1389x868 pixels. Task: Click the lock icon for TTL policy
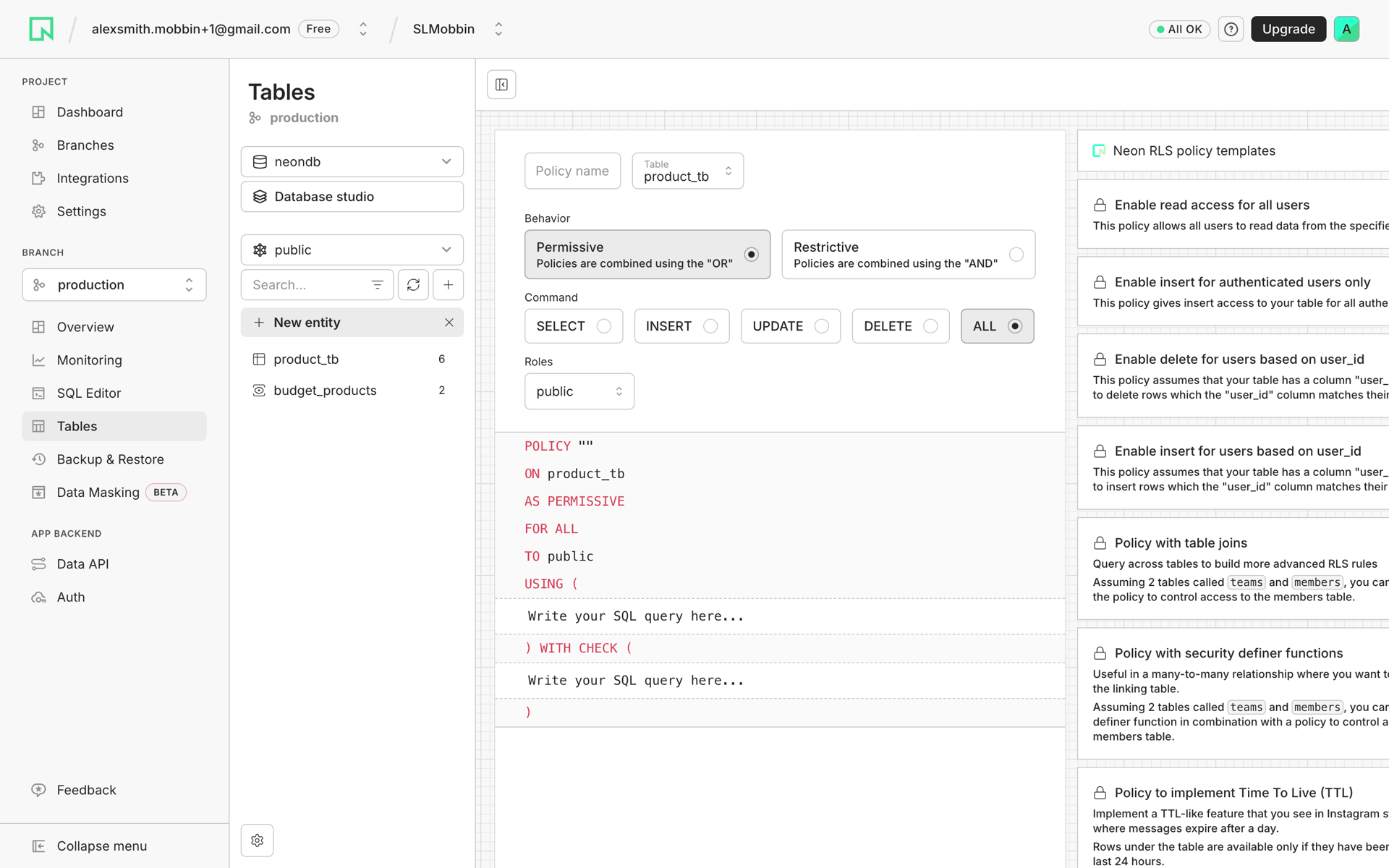(1100, 793)
